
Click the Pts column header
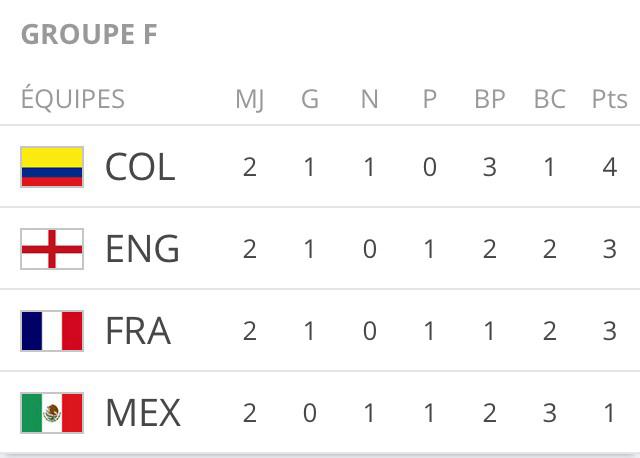(x=609, y=99)
